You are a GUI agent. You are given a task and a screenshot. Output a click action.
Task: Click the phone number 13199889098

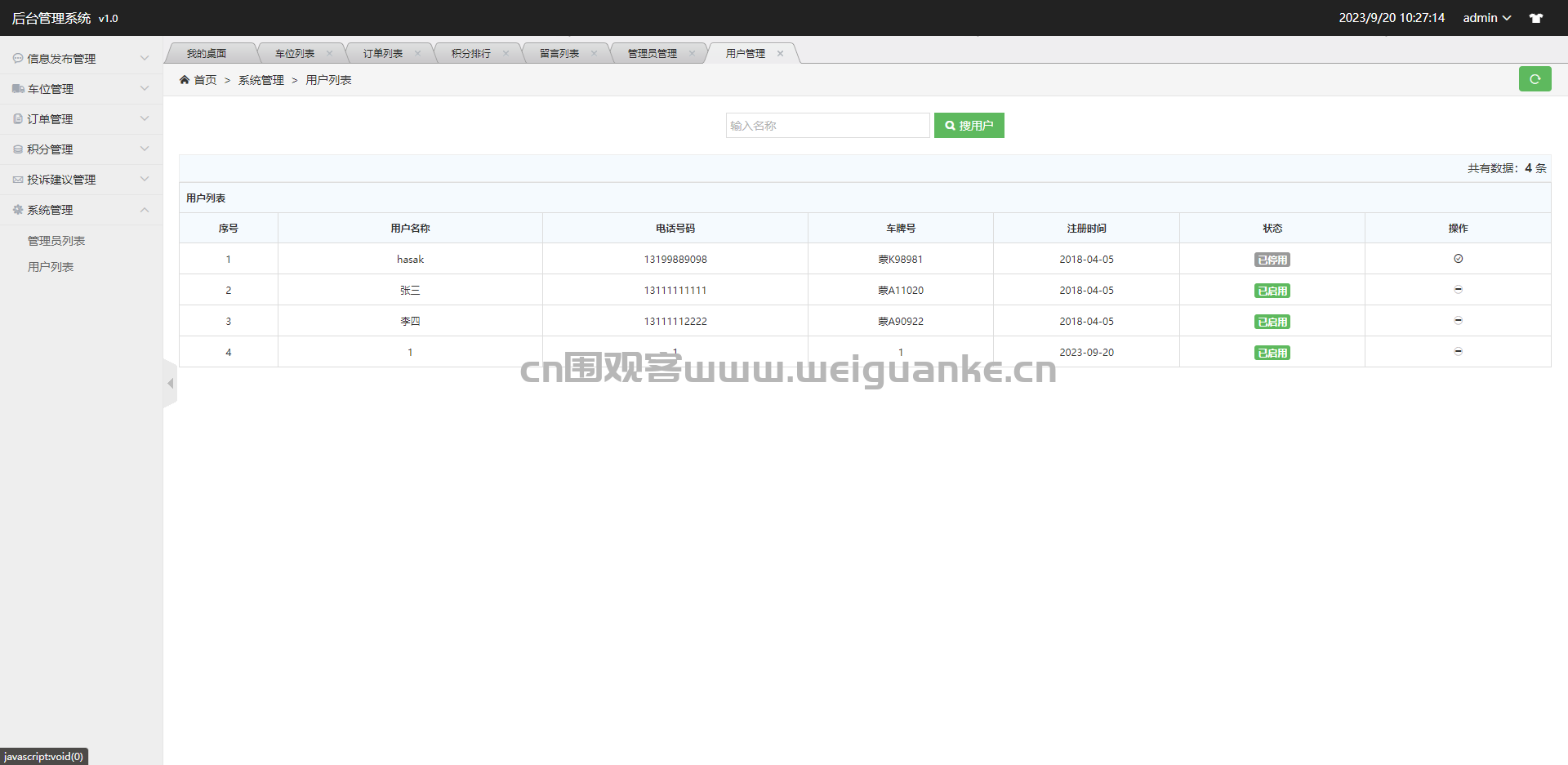[x=675, y=259]
